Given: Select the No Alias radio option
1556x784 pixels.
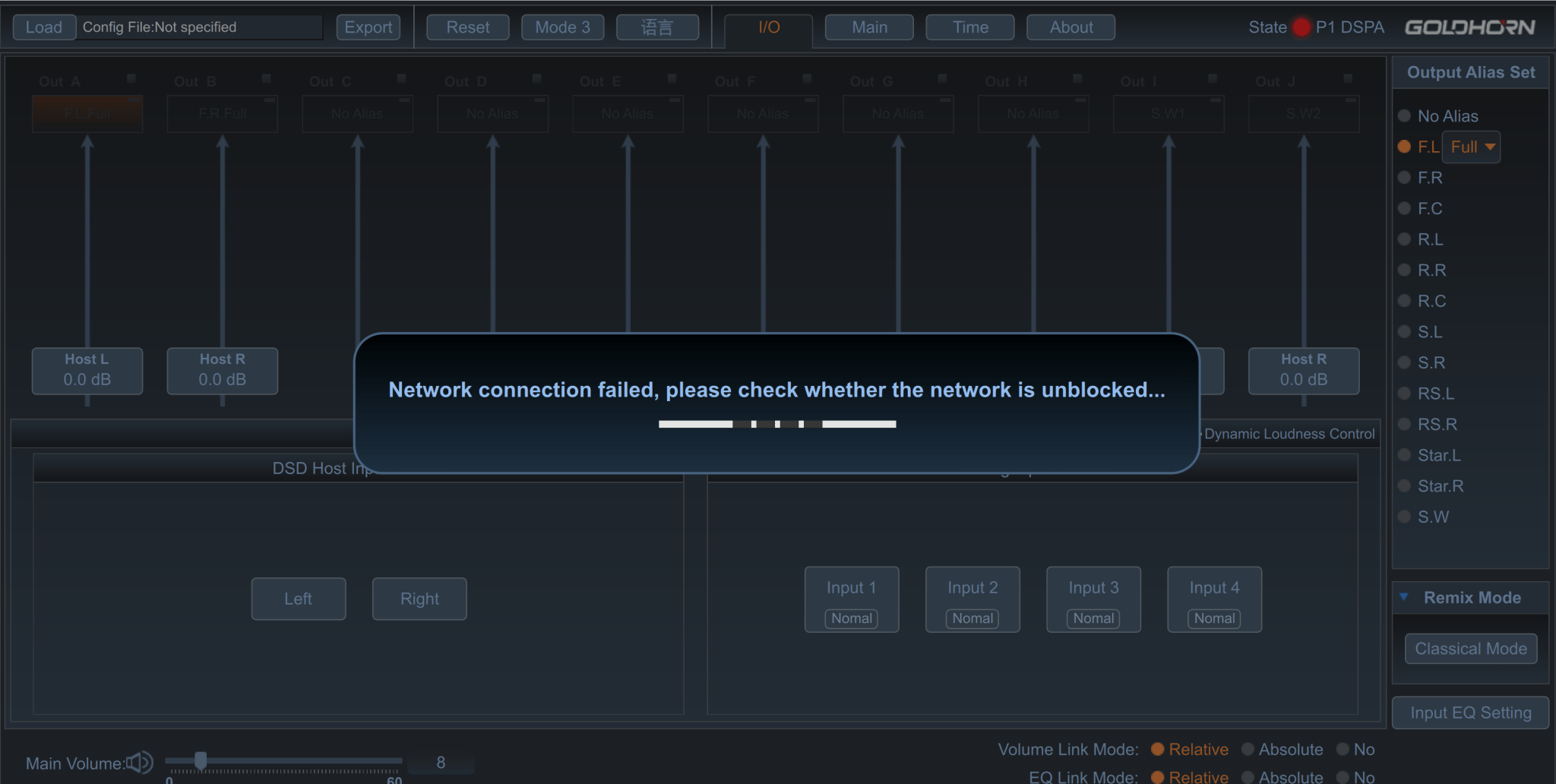Looking at the screenshot, I should pos(1405,116).
